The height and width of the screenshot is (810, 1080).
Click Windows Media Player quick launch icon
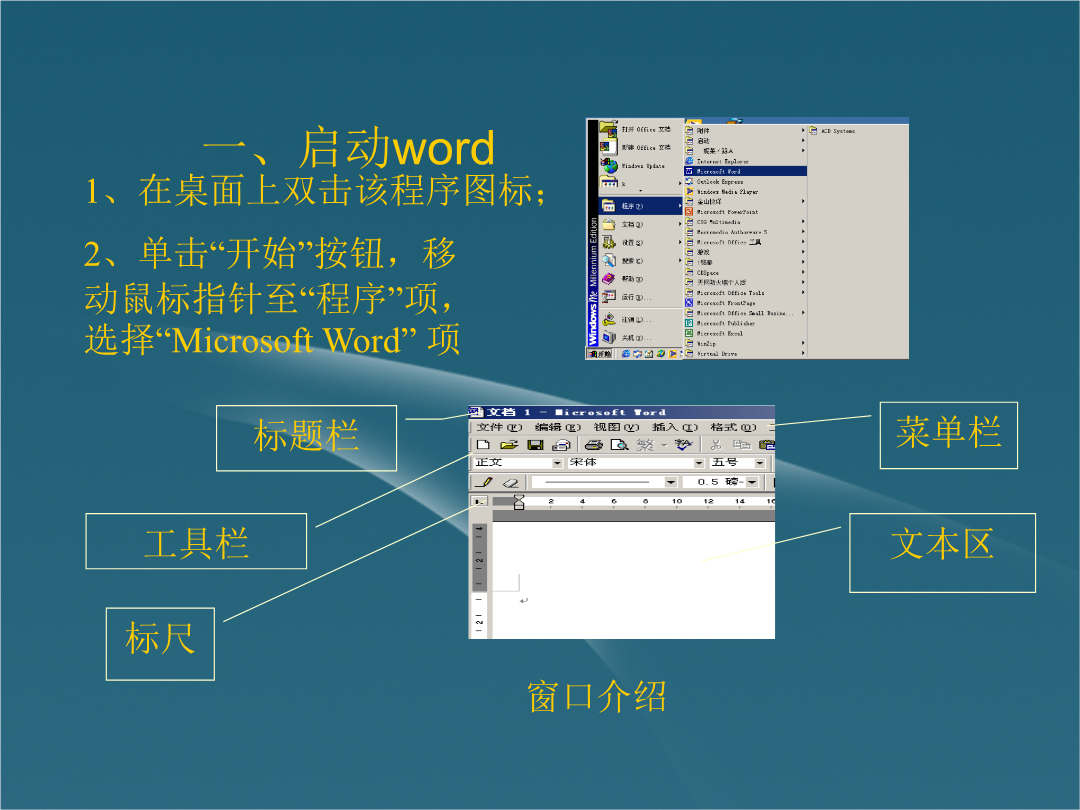tap(672, 353)
